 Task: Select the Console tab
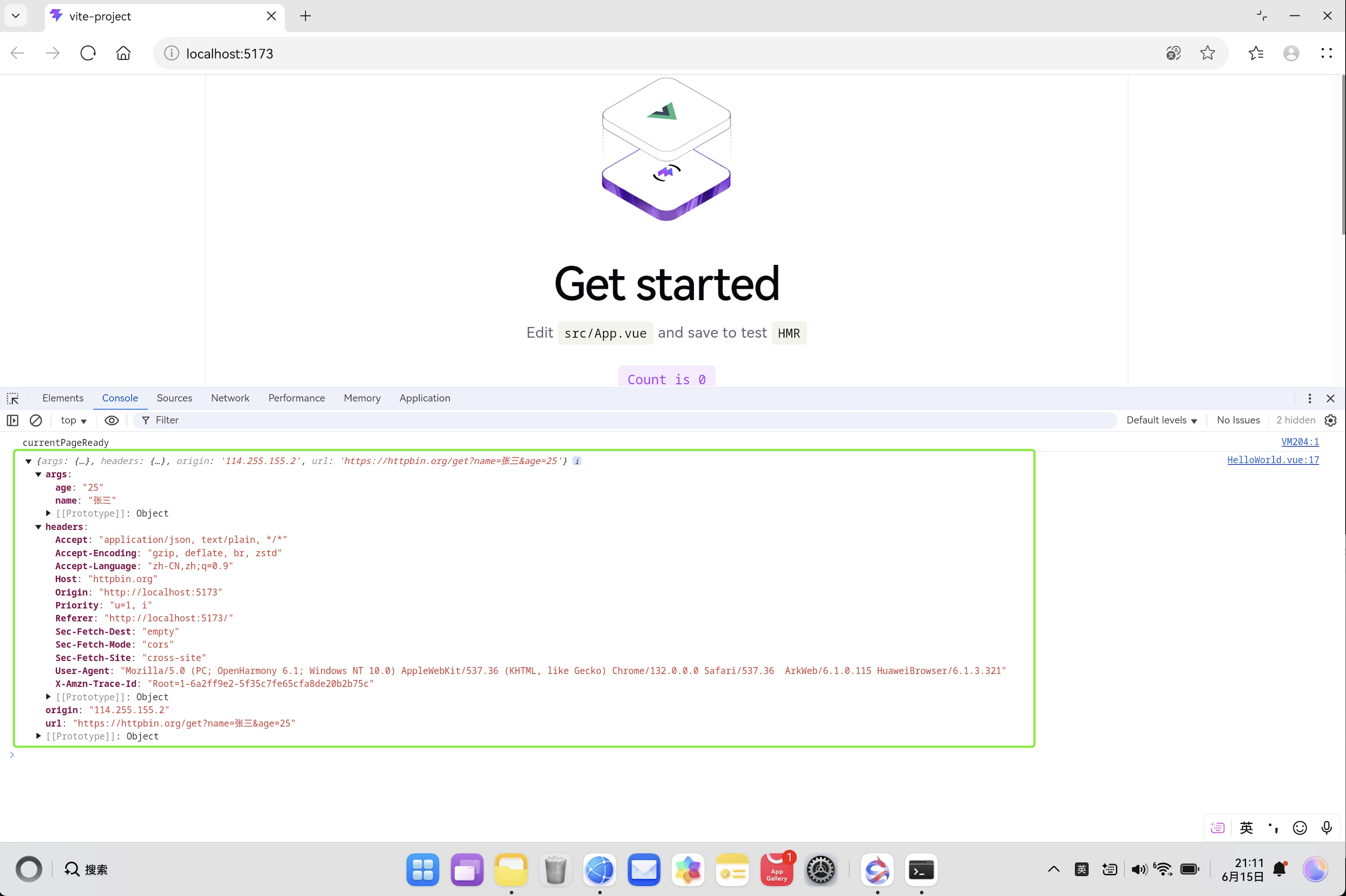(x=120, y=398)
